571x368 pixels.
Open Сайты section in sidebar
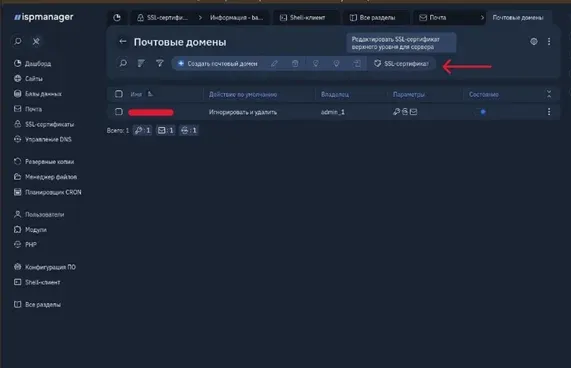pos(28,79)
